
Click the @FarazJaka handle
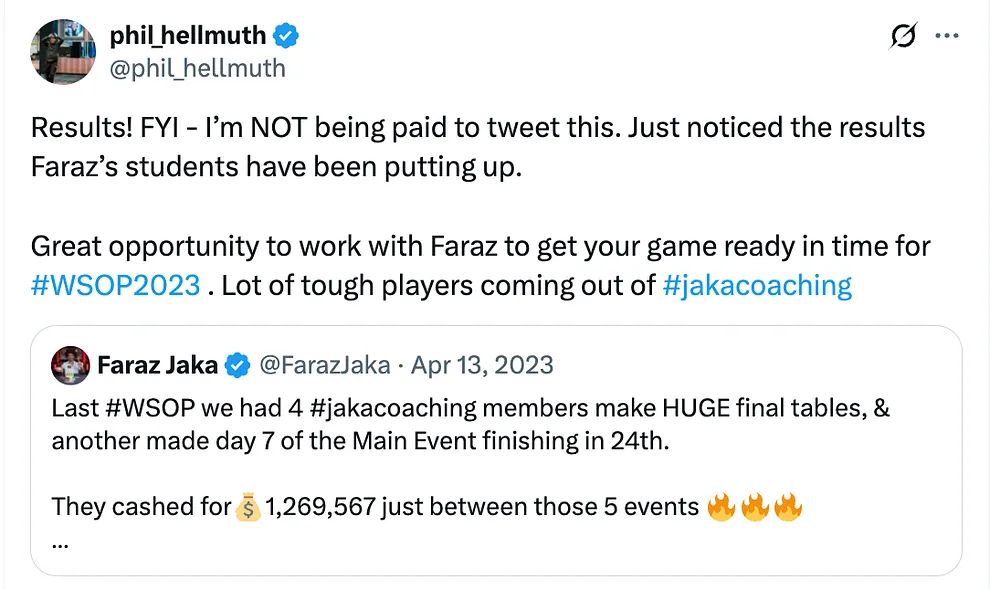(324, 365)
